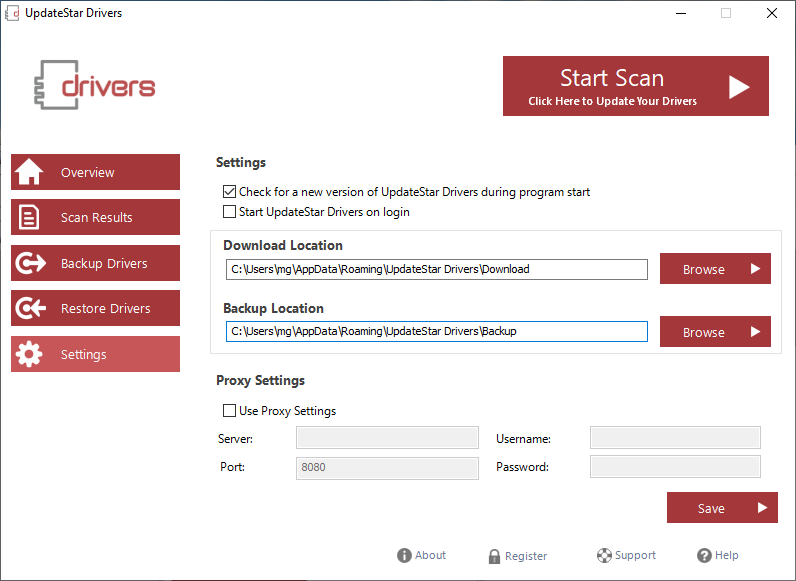Click the Backup Location path field

(436, 331)
